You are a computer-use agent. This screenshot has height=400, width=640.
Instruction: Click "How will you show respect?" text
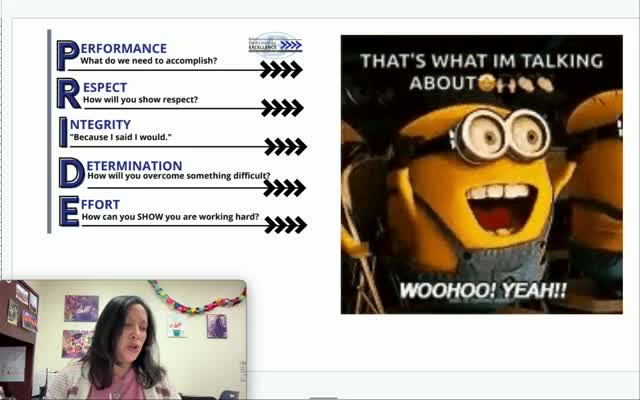tap(140, 100)
